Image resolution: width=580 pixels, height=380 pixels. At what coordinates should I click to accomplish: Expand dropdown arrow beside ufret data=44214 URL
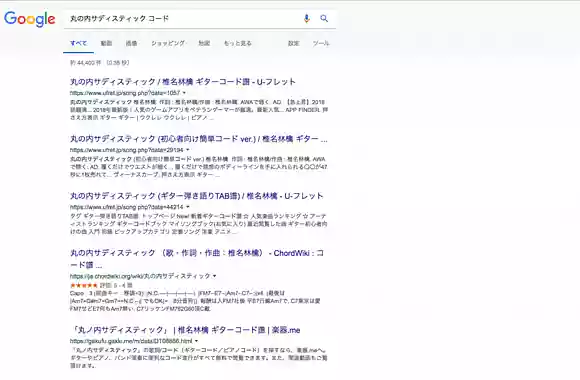(188, 207)
